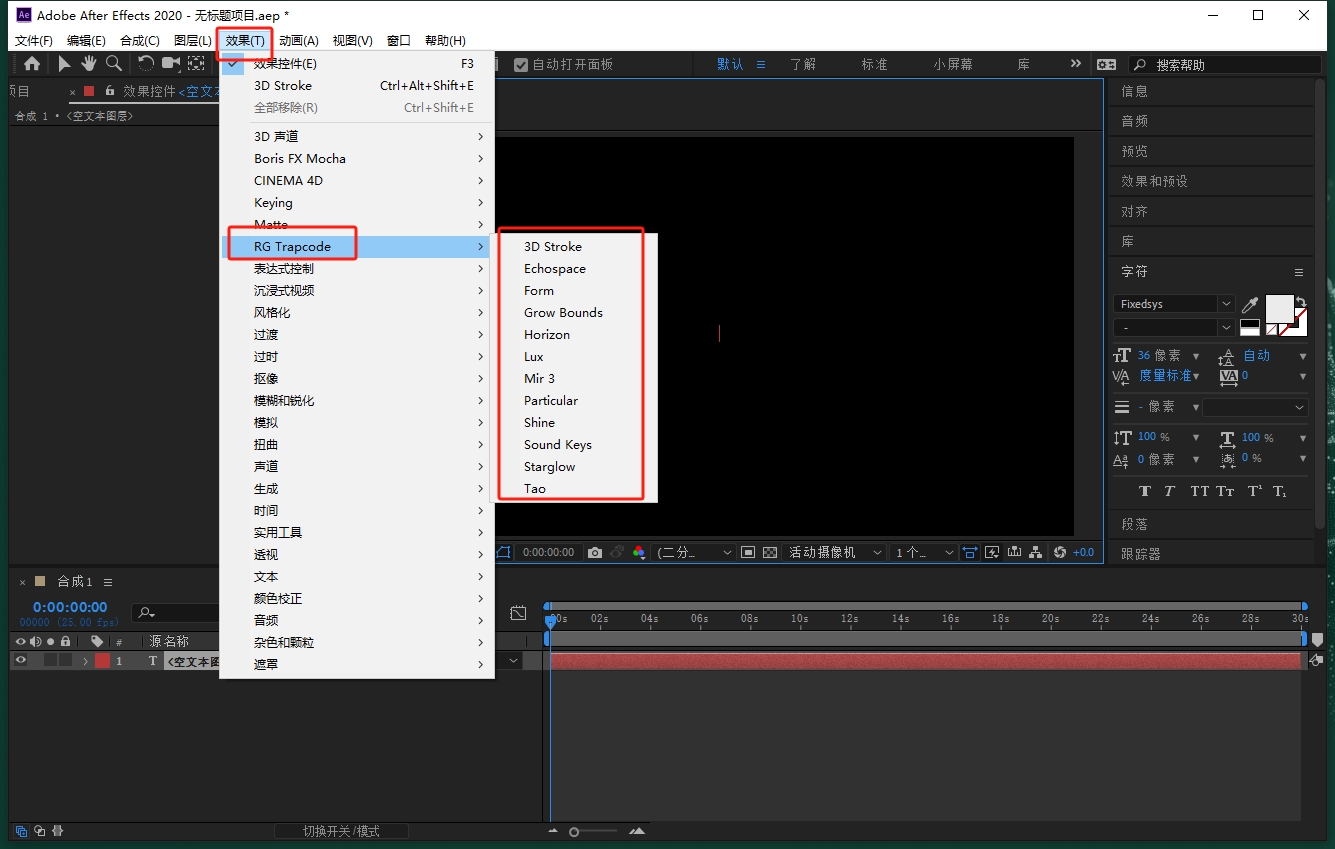Open the composition flowchart icon
The image size is (1335, 849).
click(1036, 552)
